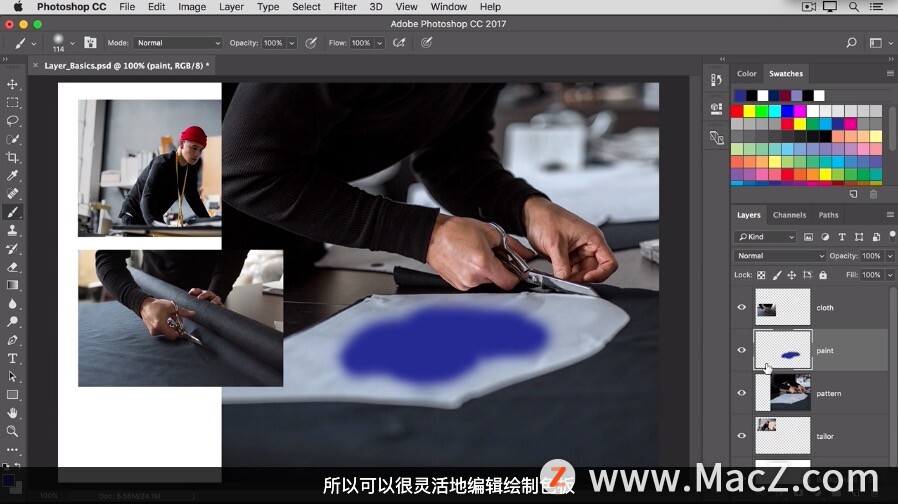Open the brush Opacity dropdown arrow

click(x=292, y=43)
